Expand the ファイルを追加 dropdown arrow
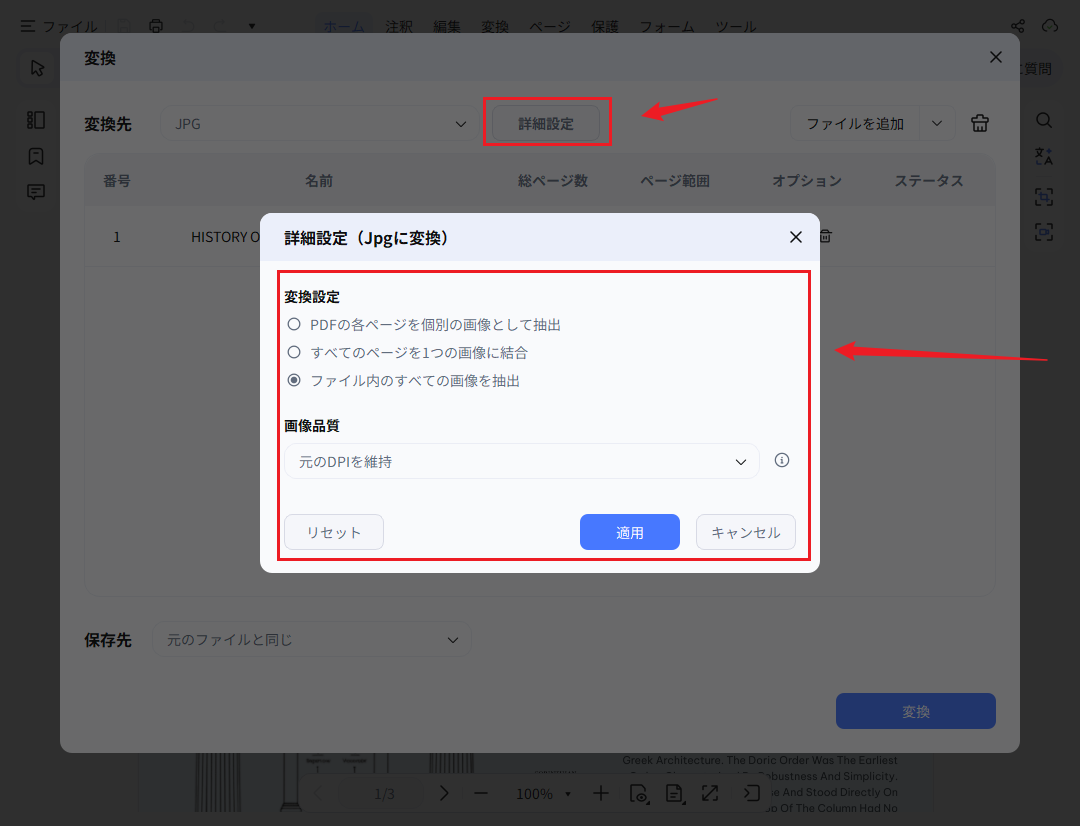Viewport: 1080px width, 826px height. coord(937,123)
